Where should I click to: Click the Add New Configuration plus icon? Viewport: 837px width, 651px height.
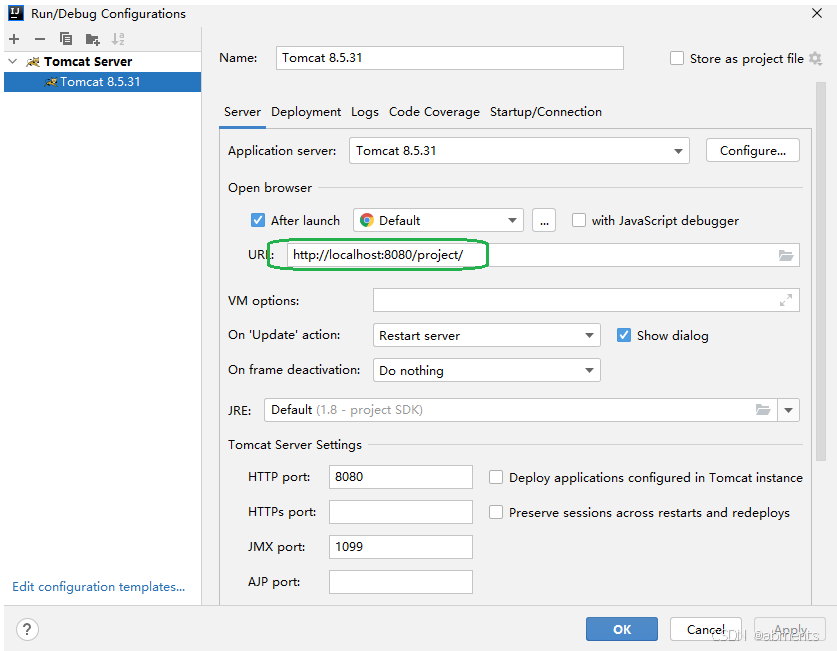pyautogui.click(x=14, y=39)
